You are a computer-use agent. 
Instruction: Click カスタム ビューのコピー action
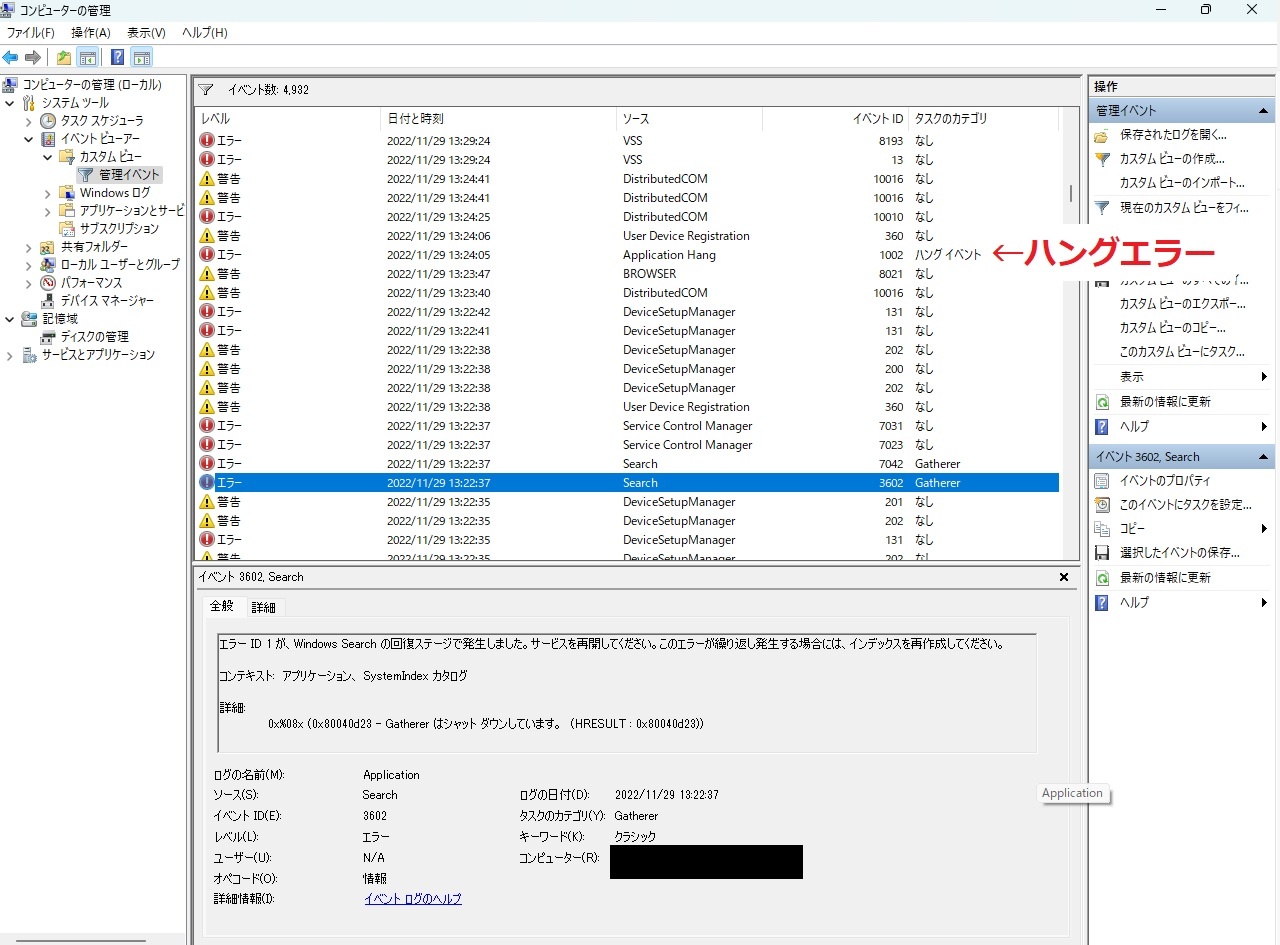point(1173,328)
